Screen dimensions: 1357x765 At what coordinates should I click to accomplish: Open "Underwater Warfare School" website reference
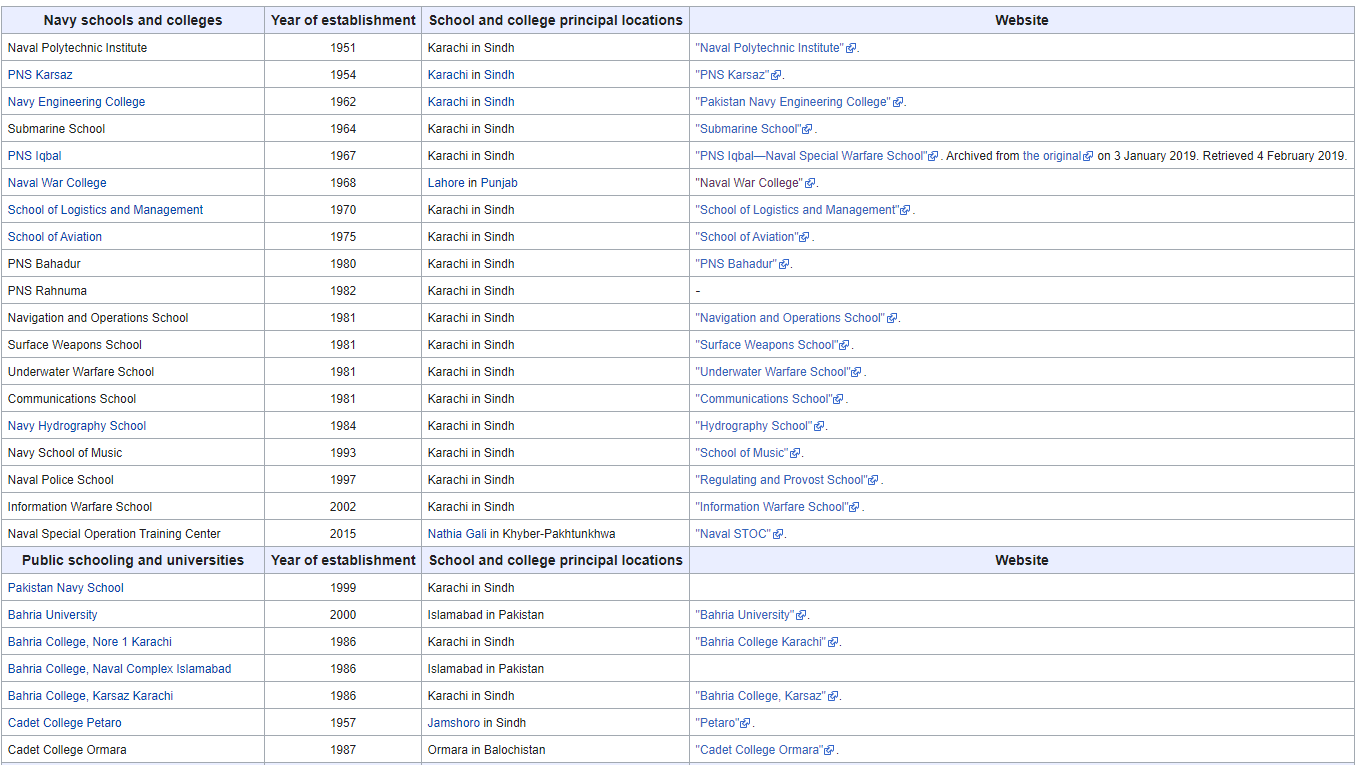[772, 372]
